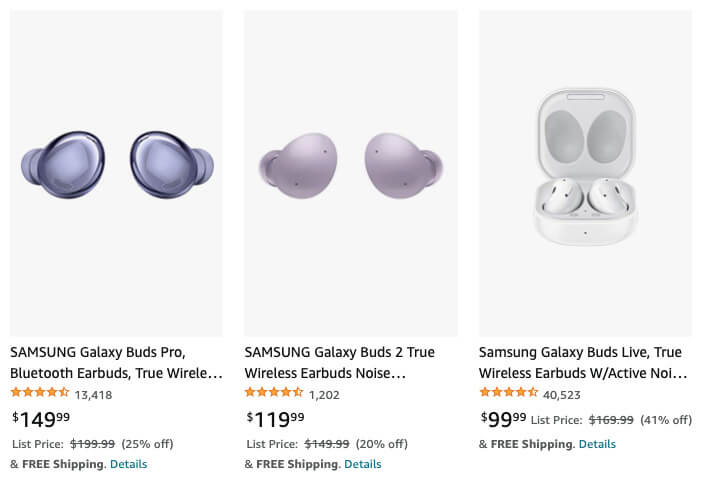Click the $199.99 list price
Screen dimensions: 706x490
[92, 444]
